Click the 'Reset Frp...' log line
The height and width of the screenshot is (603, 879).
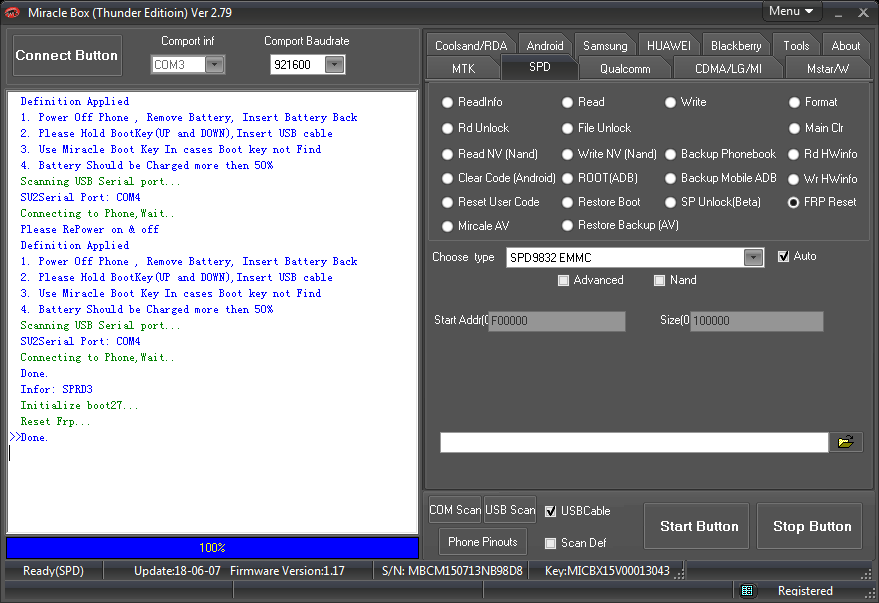pos(55,421)
